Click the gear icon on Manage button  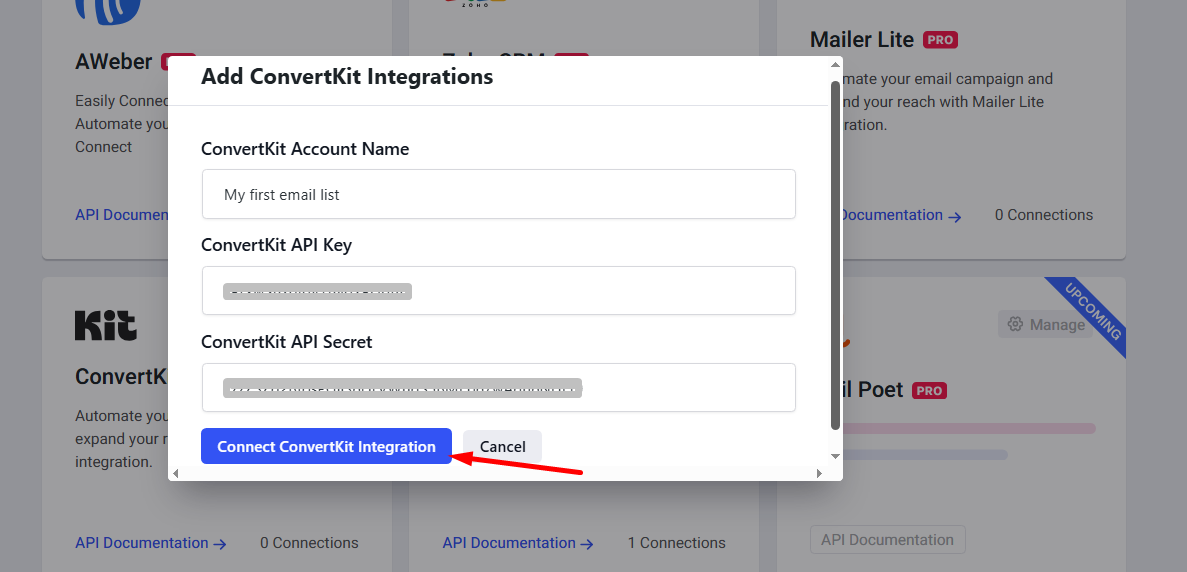[1015, 324]
